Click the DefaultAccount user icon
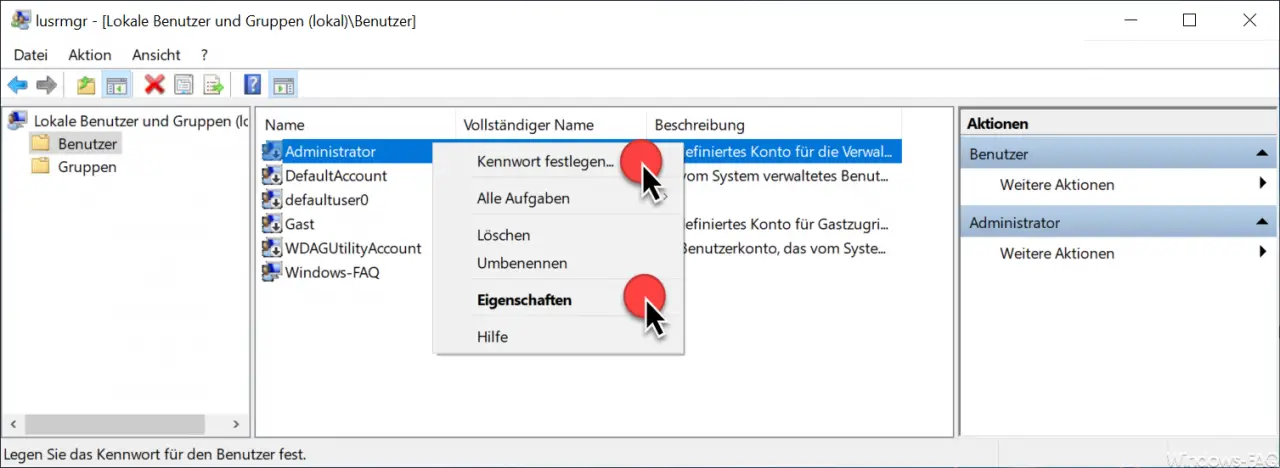The width and height of the screenshot is (1280, 468). coord(271,175)
